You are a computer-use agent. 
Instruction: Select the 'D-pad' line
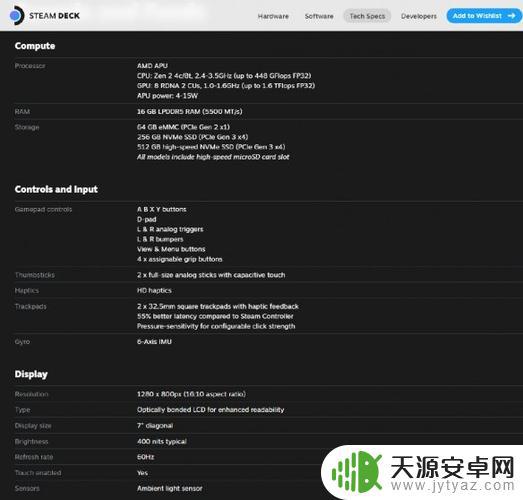(x=146, y=219)
